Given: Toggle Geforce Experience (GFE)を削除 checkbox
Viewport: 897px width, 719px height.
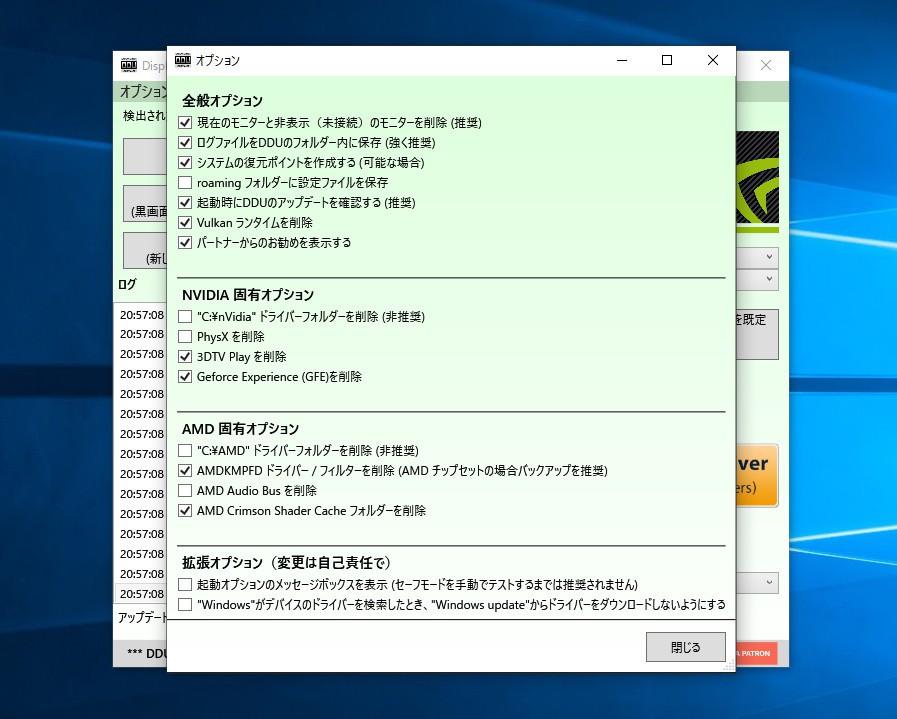Looking at the screenshot, I should pyautogui.click(x=185, y=376).
